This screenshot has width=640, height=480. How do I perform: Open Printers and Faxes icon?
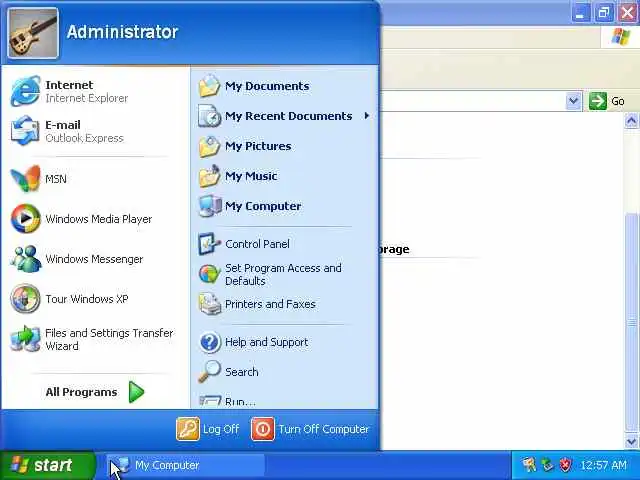point(209,304)
